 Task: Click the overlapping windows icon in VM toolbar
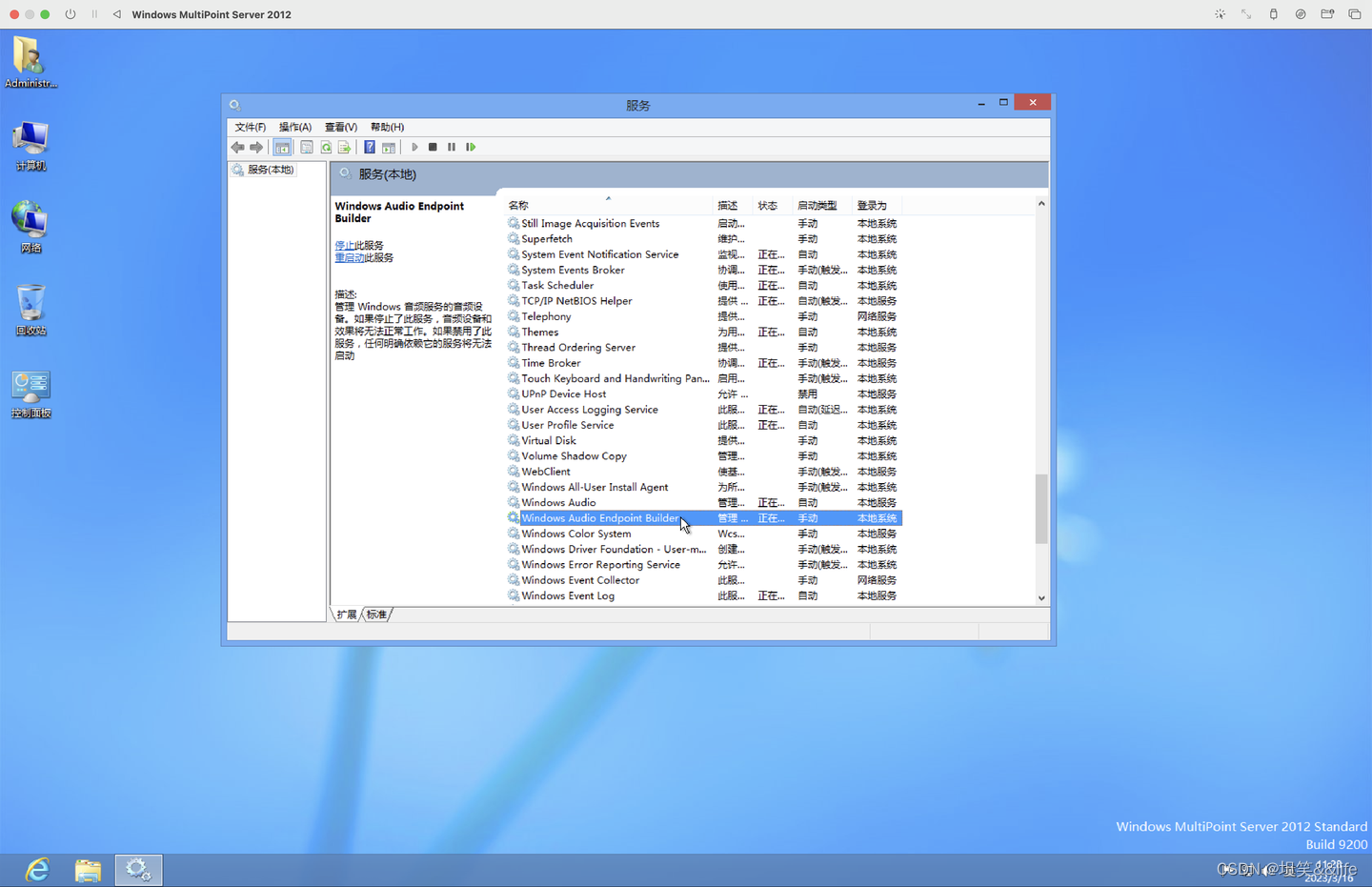tap(1355, 14)
